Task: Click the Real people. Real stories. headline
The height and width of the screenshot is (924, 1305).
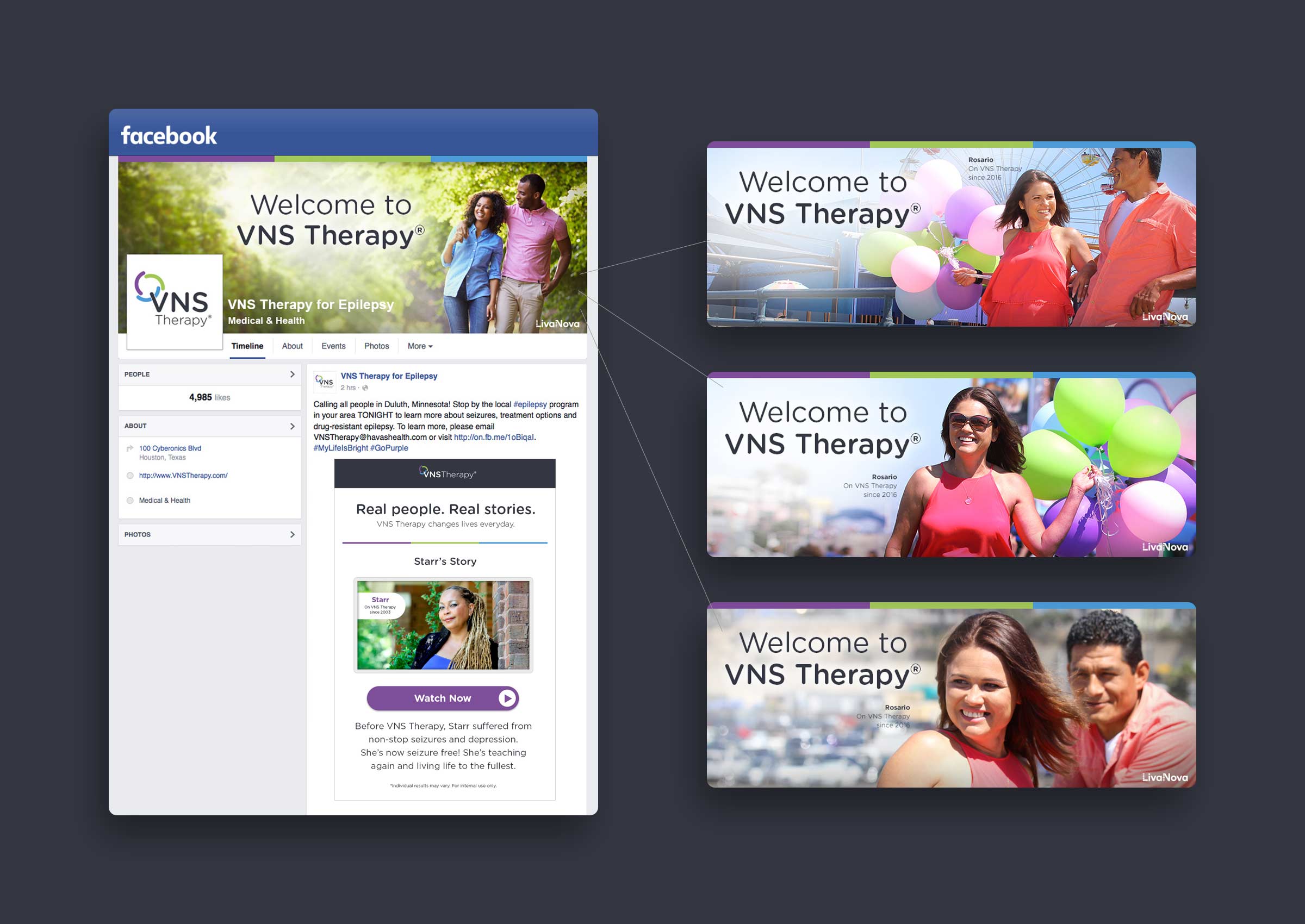Action: click(446, 509)
